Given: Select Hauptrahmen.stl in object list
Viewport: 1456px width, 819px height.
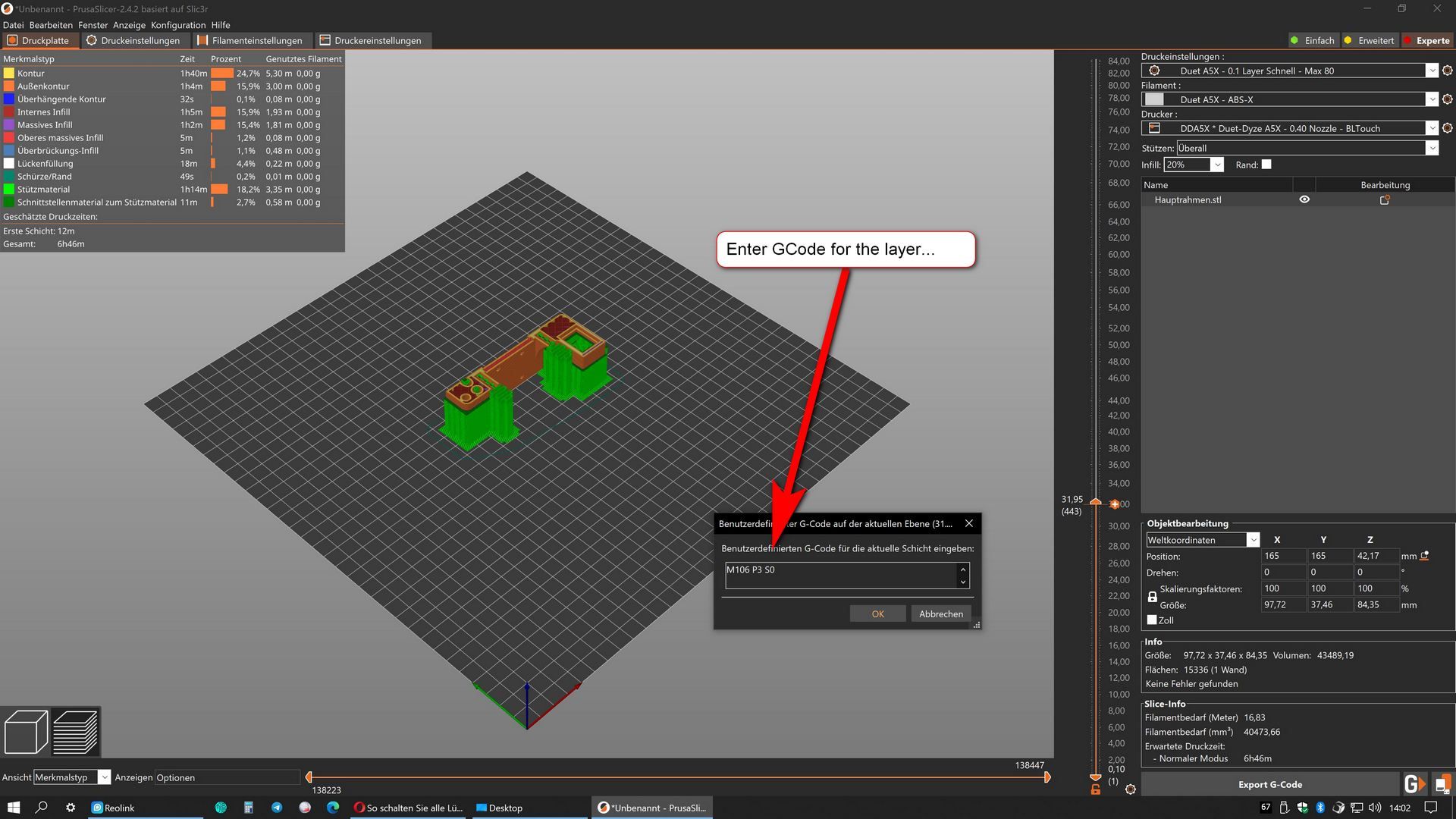Looking at the screenshot, I should (x=1188, y=200).
